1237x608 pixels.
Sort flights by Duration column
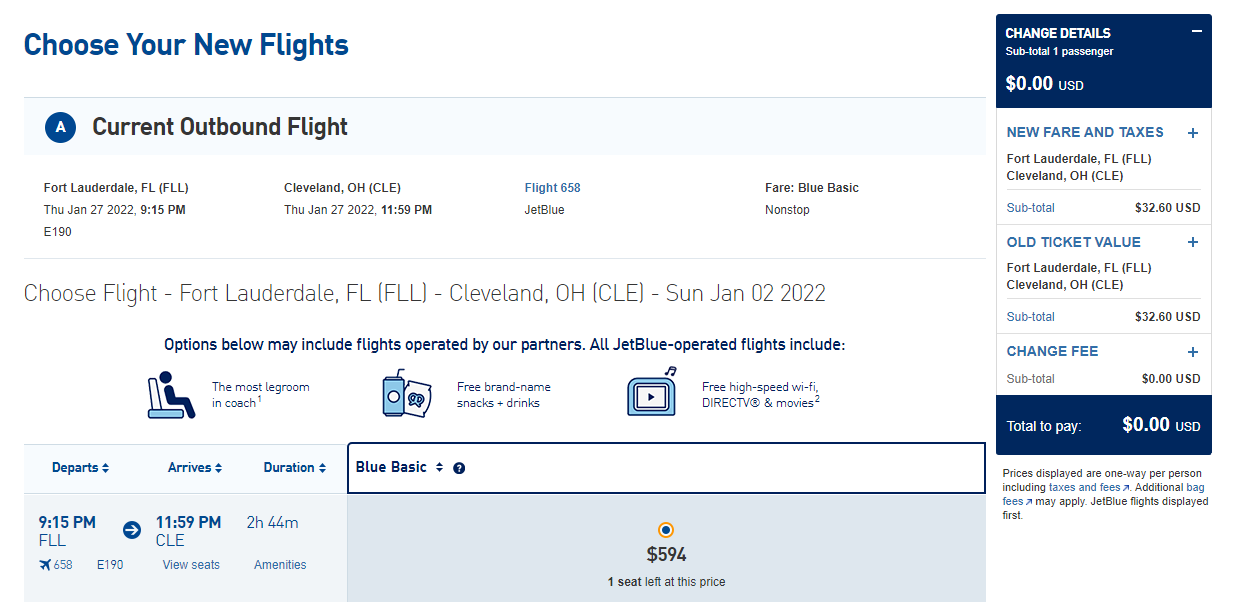coord(295,468)
